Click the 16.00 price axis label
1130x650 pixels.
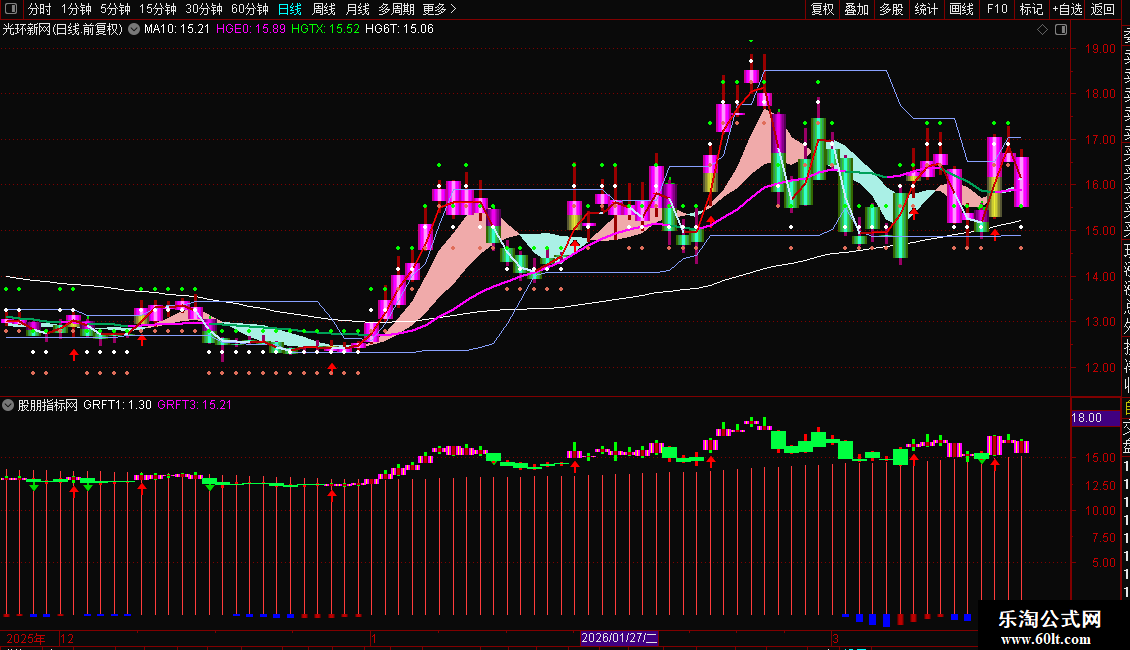click(x=1100, y=184)
